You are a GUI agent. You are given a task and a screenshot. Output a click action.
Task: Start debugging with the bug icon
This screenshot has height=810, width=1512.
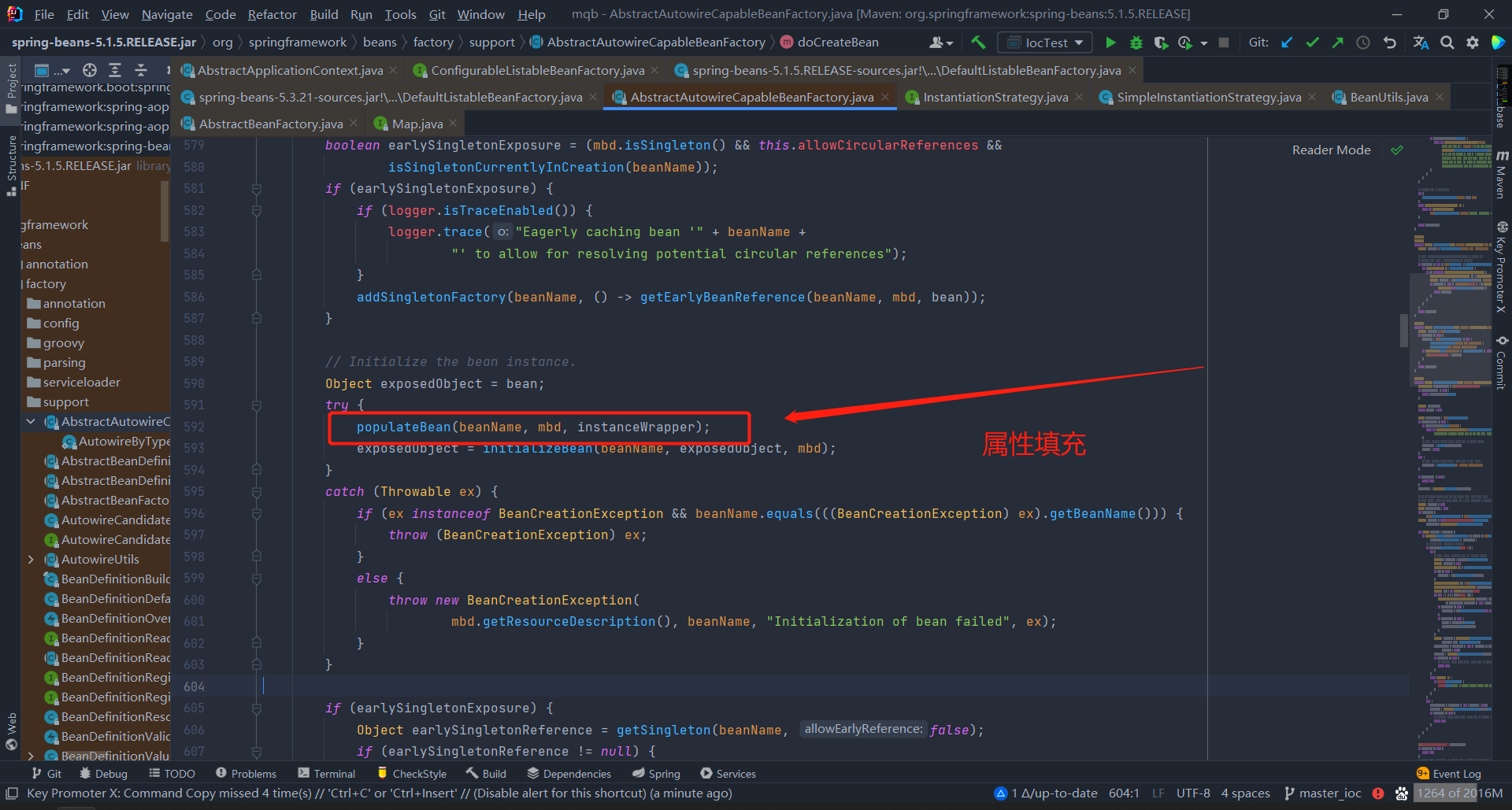(x=1136, y=43)
